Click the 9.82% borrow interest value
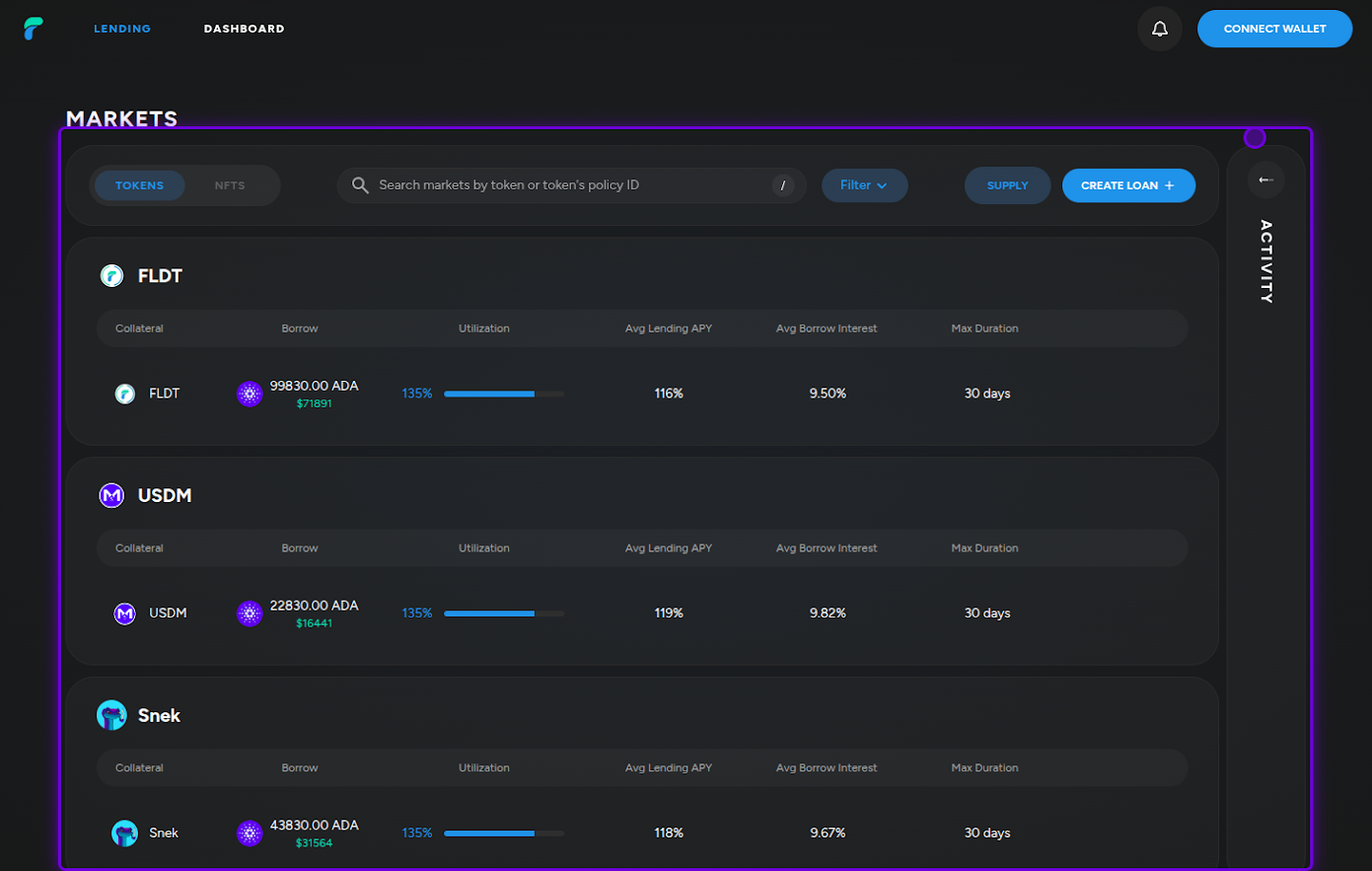Image resolution: width=1372 pixels, height=871 pixels. coord(828,614)
